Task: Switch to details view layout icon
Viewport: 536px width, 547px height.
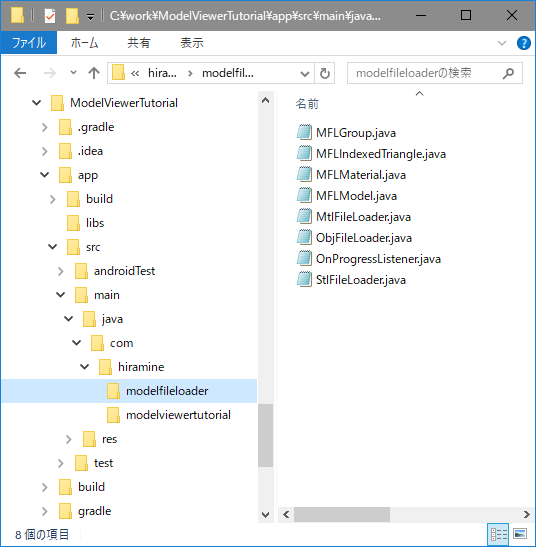Action: click(x=499, y=534)
